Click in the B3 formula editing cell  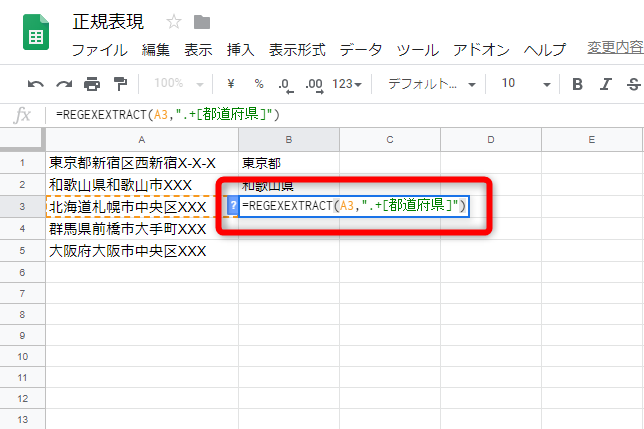(x=354, y=206)
